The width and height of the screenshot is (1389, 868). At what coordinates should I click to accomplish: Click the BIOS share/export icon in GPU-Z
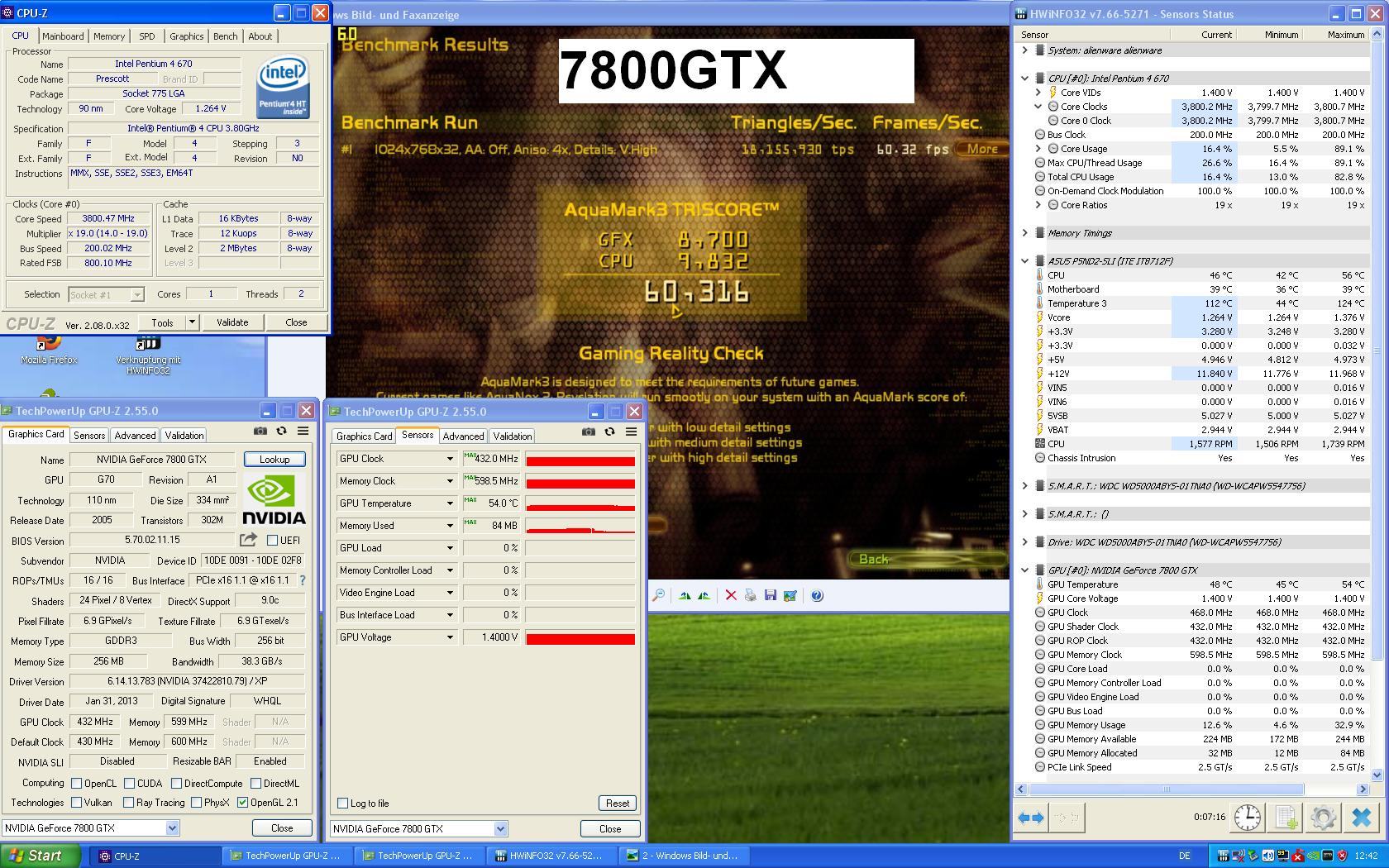click(248, 540)
